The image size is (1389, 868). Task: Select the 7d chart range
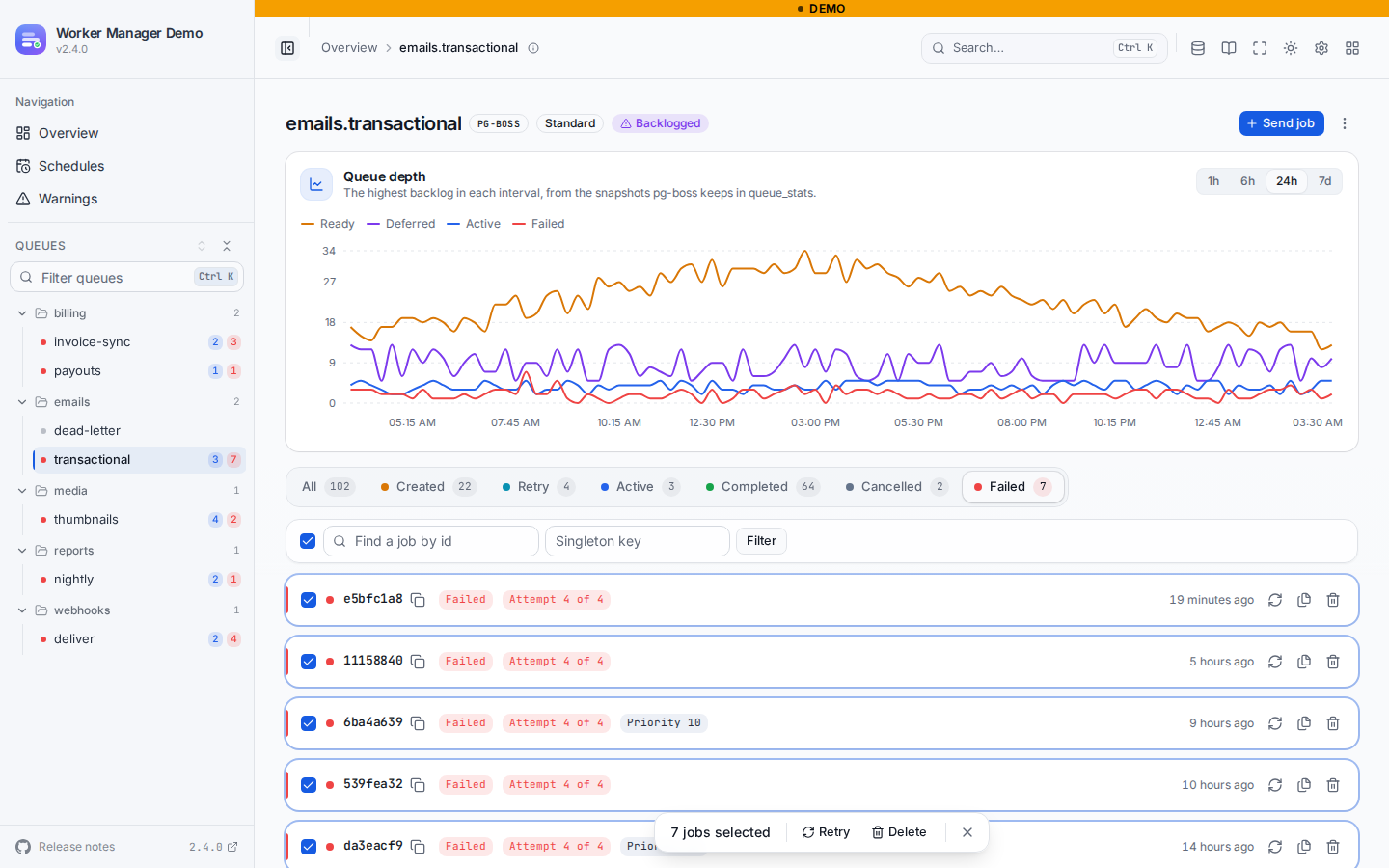point(1325,181)
